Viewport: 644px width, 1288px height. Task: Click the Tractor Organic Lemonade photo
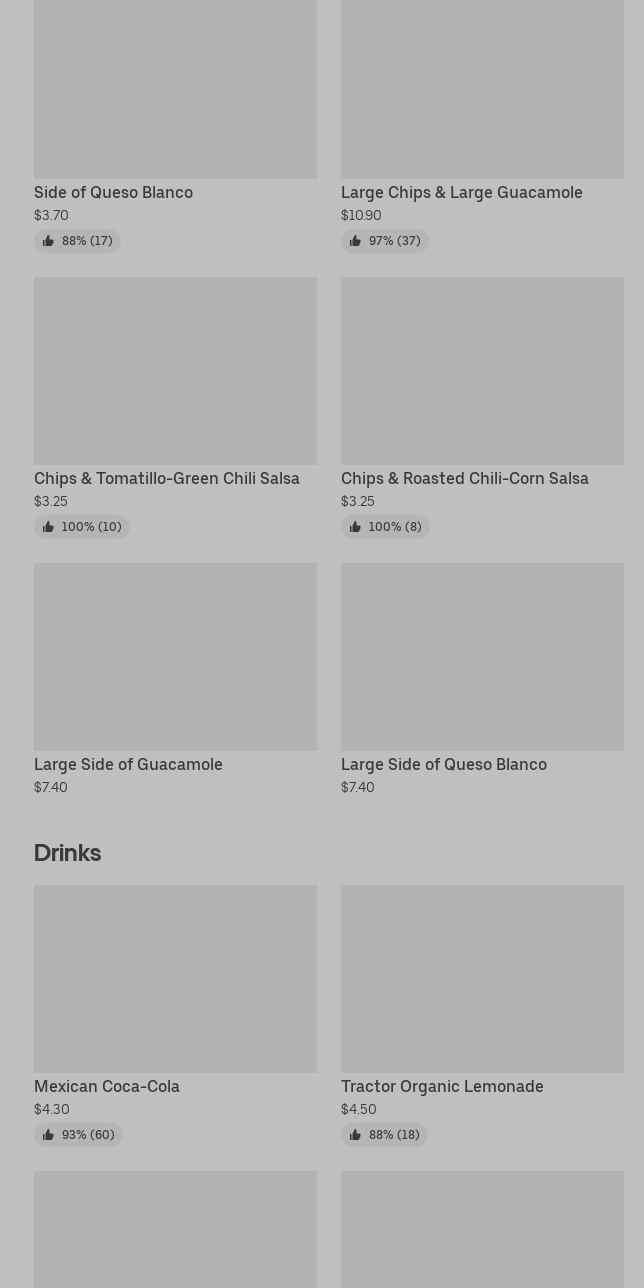(x=482, y=978)
